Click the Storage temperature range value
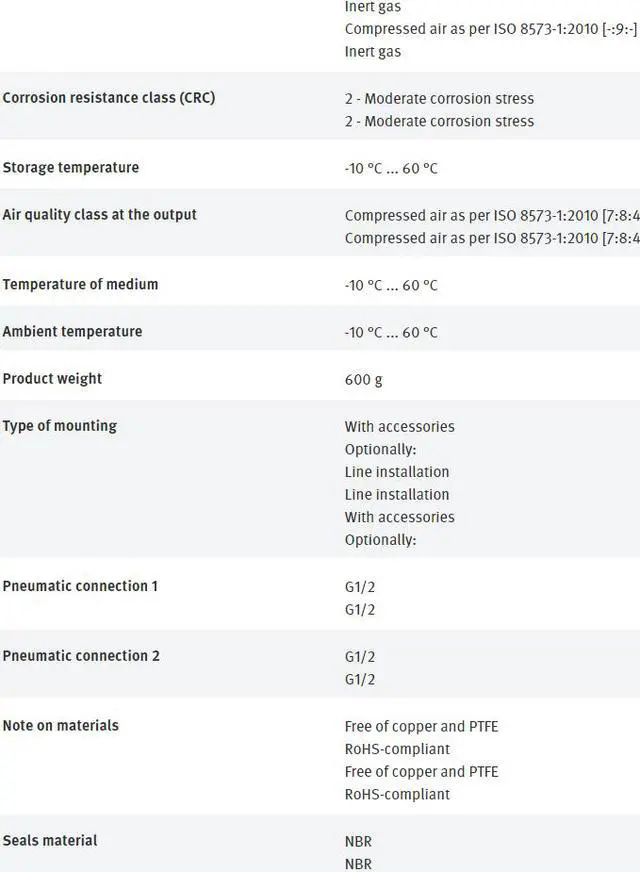Image resolution: width=640 pixels, height=872 pixels. [x=391, y=169]
